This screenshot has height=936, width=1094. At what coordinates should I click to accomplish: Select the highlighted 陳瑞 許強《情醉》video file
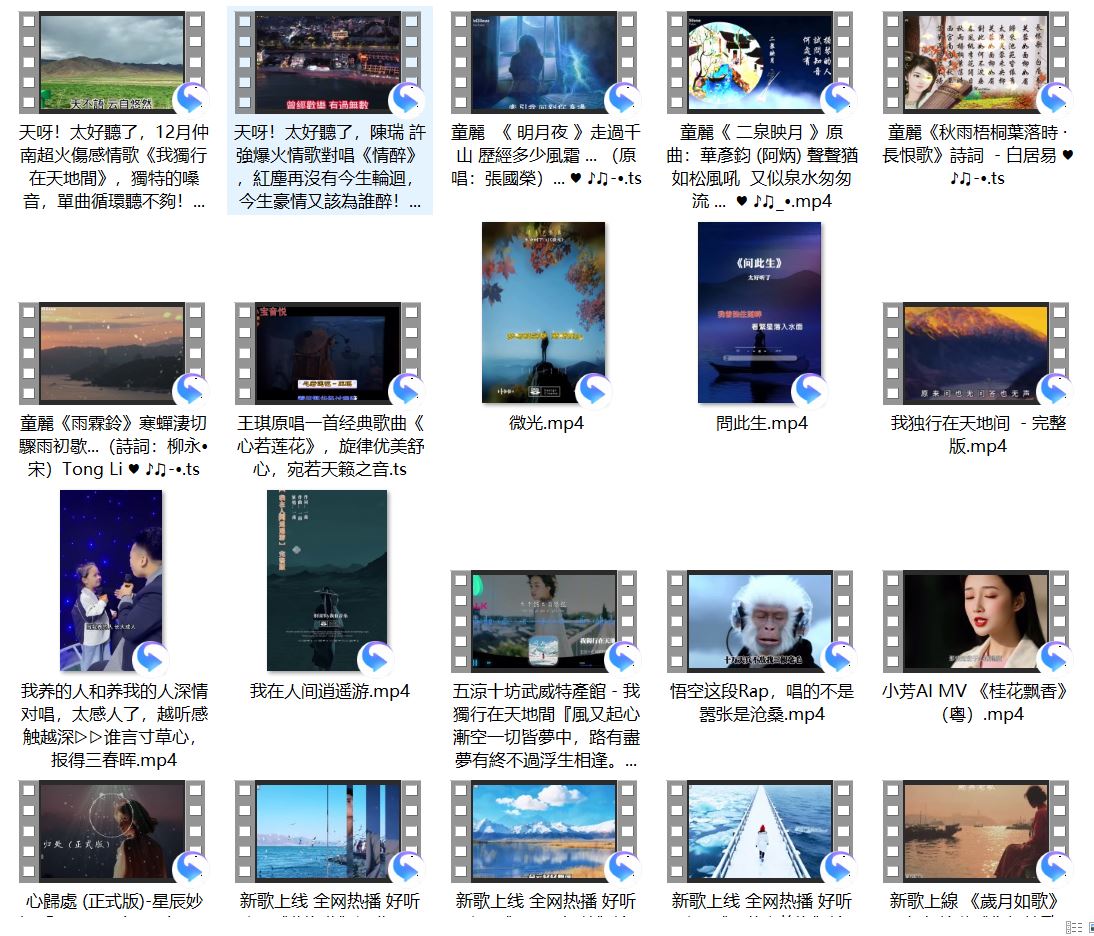pyautogui.click(x=327, y=62)
